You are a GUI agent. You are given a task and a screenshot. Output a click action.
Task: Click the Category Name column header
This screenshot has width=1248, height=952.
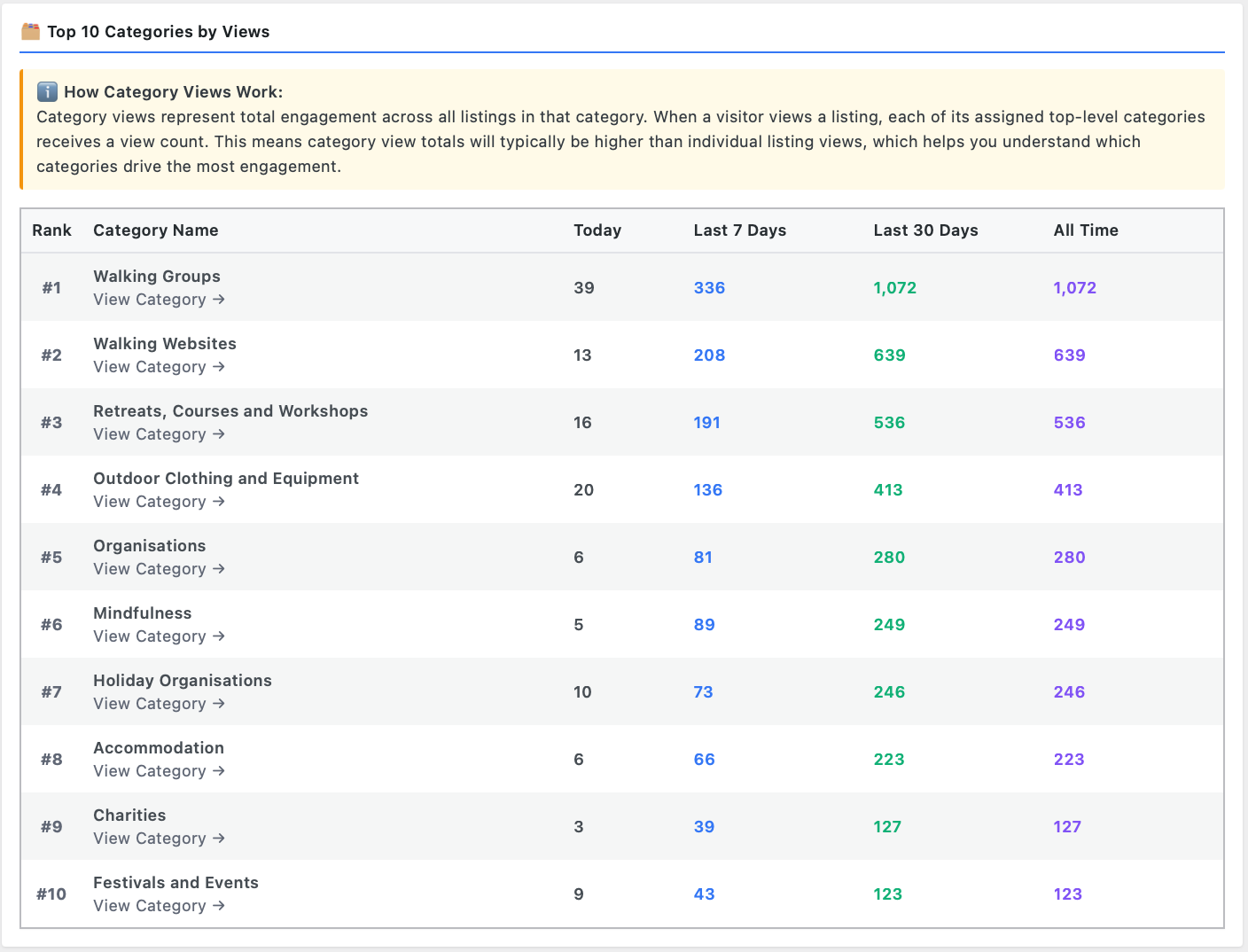pyautogui.click(x=155, y=230)
